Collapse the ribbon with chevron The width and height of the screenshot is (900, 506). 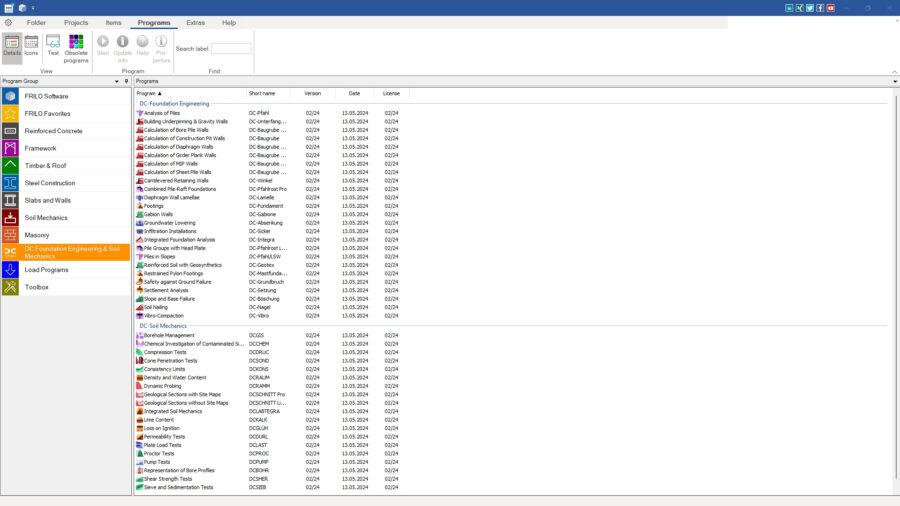(894, 72)
